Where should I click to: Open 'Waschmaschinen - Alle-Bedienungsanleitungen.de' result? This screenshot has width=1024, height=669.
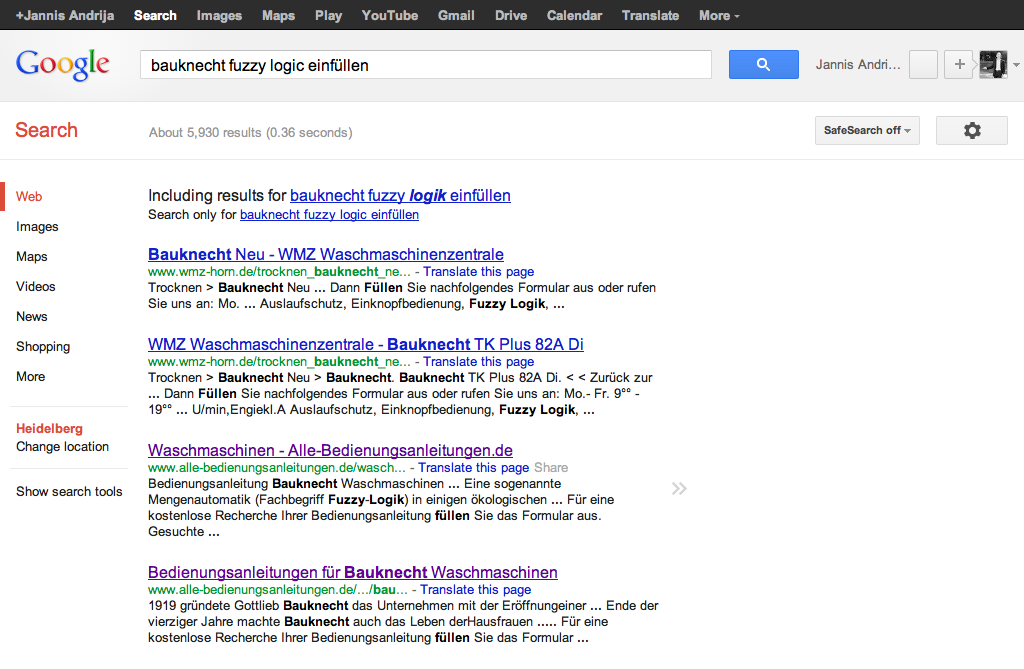click(x=330, y=450)
